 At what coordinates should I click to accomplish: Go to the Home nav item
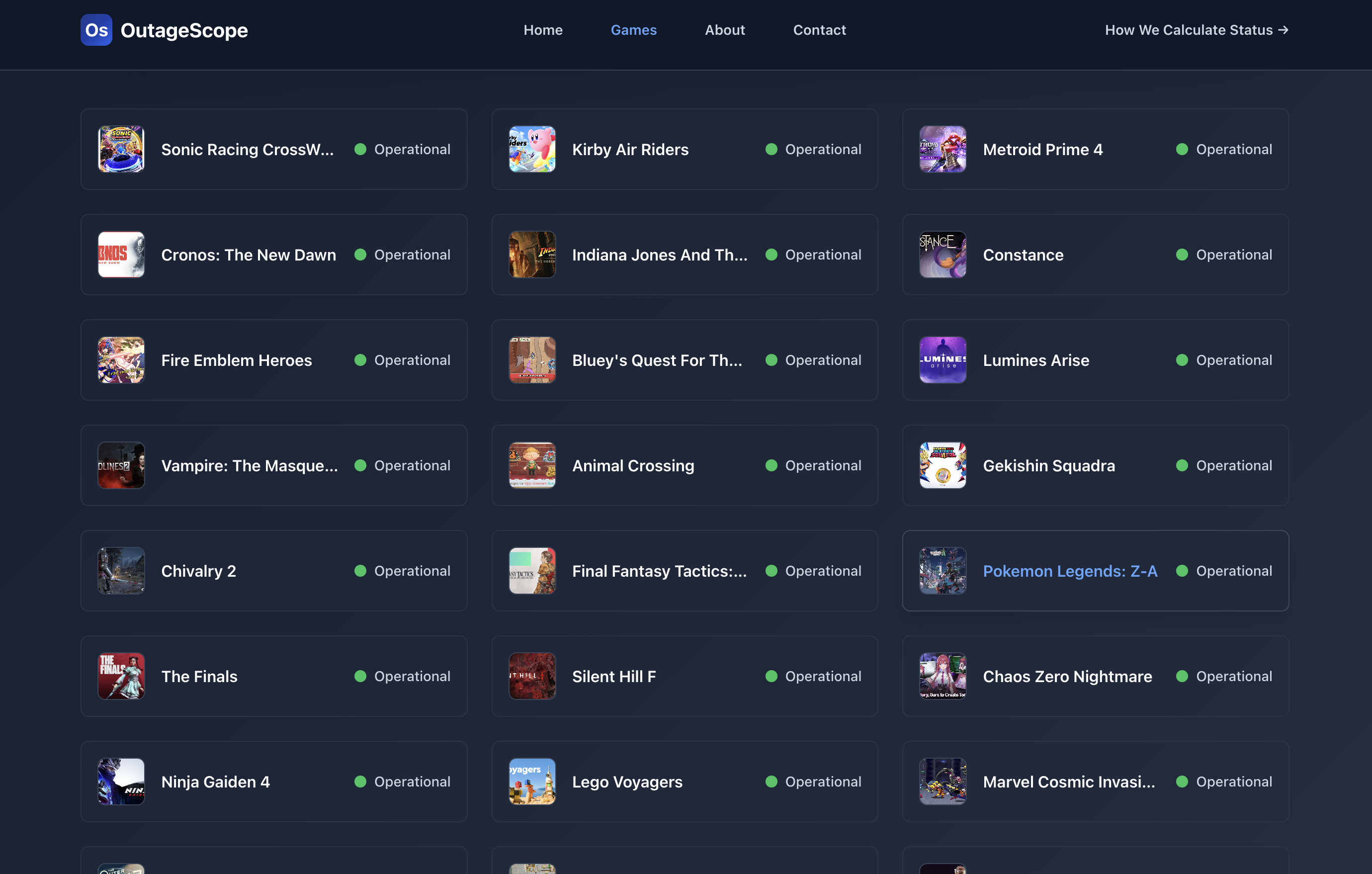(x=542, y=30)
